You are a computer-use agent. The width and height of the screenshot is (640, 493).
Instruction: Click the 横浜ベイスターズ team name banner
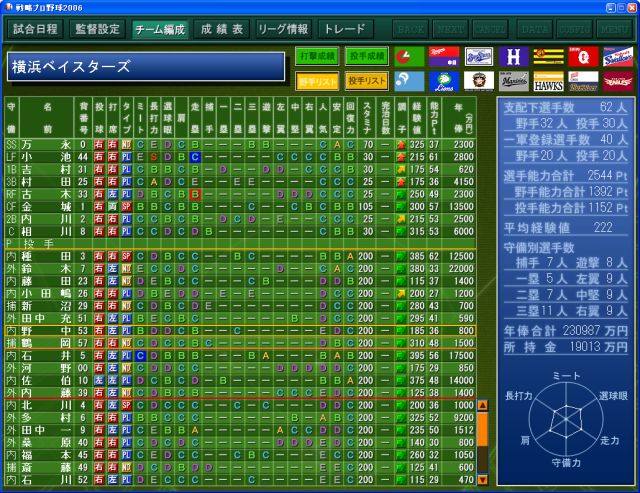coord(146,67)
